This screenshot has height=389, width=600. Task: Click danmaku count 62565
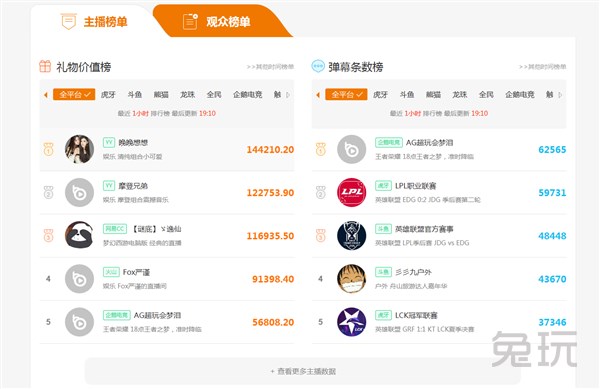tap(552, 150)
